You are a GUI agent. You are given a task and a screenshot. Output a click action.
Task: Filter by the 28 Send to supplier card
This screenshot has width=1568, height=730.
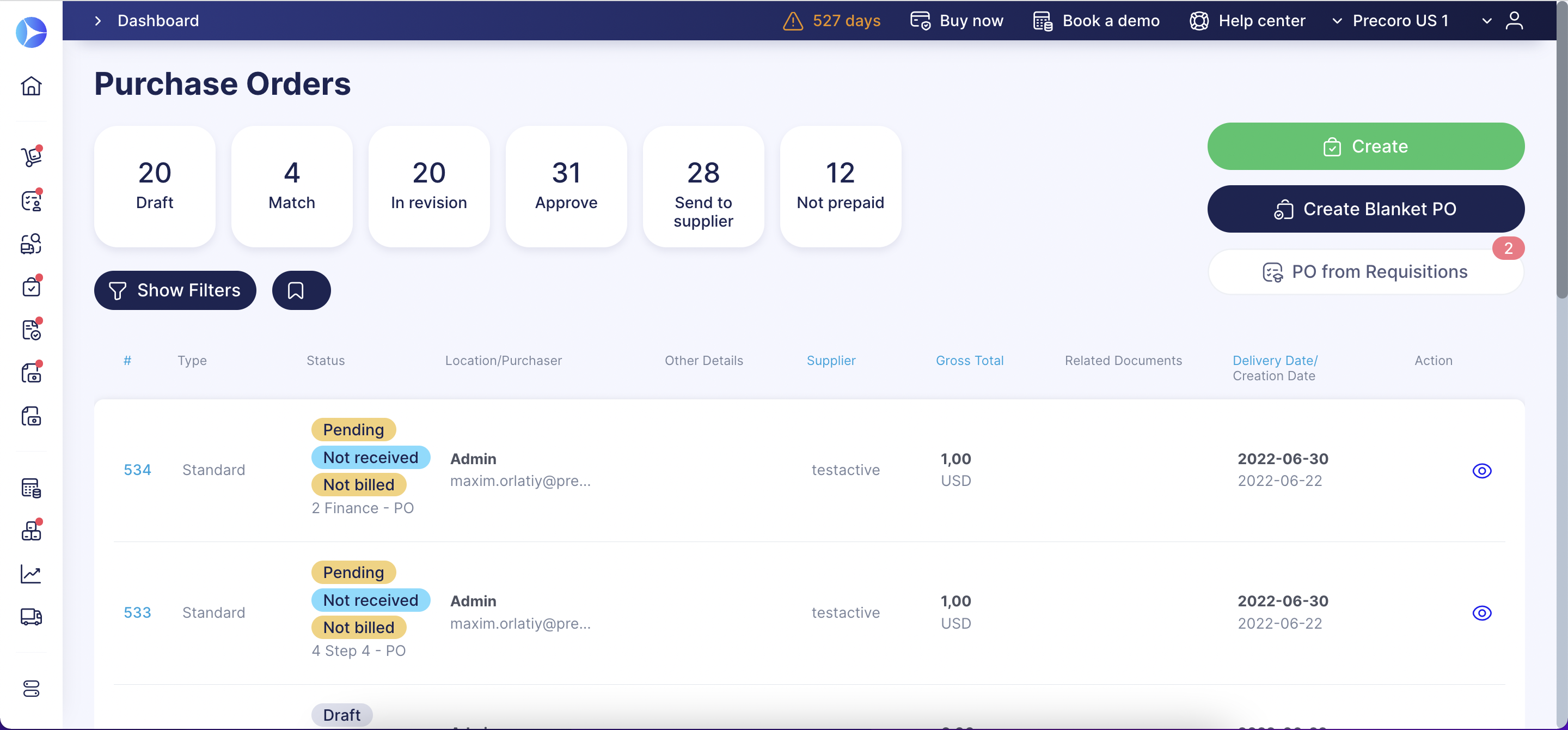[703, 186]
